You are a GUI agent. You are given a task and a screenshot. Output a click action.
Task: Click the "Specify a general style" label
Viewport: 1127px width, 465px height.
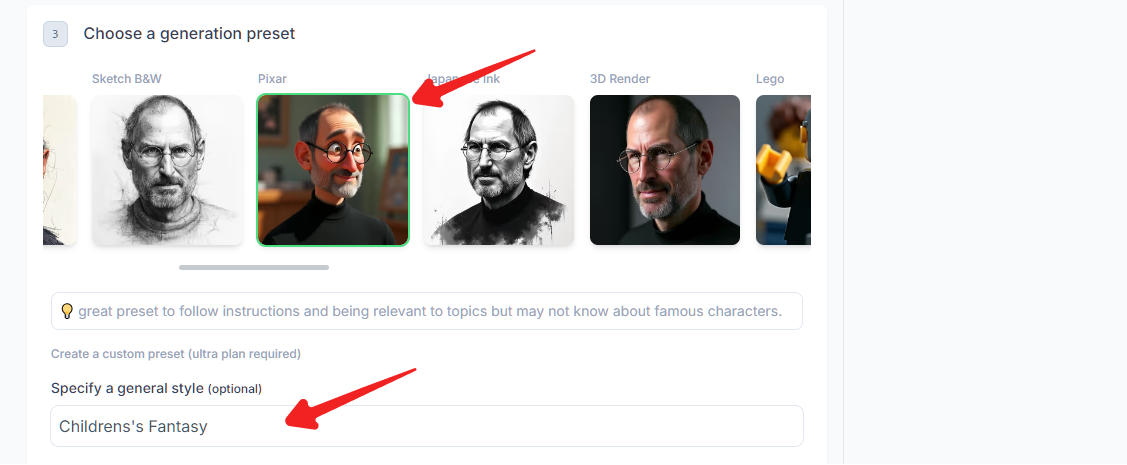coord(127,388)
